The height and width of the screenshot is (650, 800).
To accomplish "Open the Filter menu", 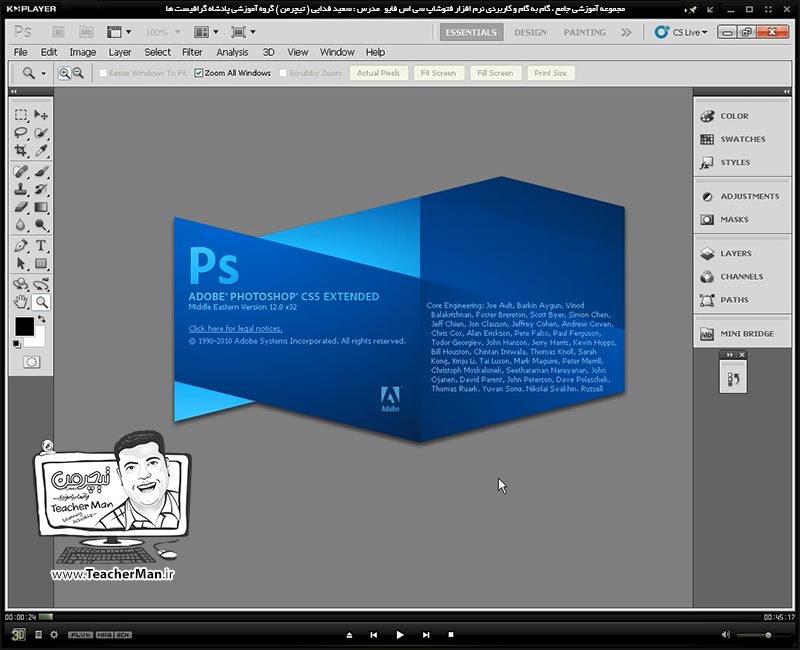I will (192, 52).
